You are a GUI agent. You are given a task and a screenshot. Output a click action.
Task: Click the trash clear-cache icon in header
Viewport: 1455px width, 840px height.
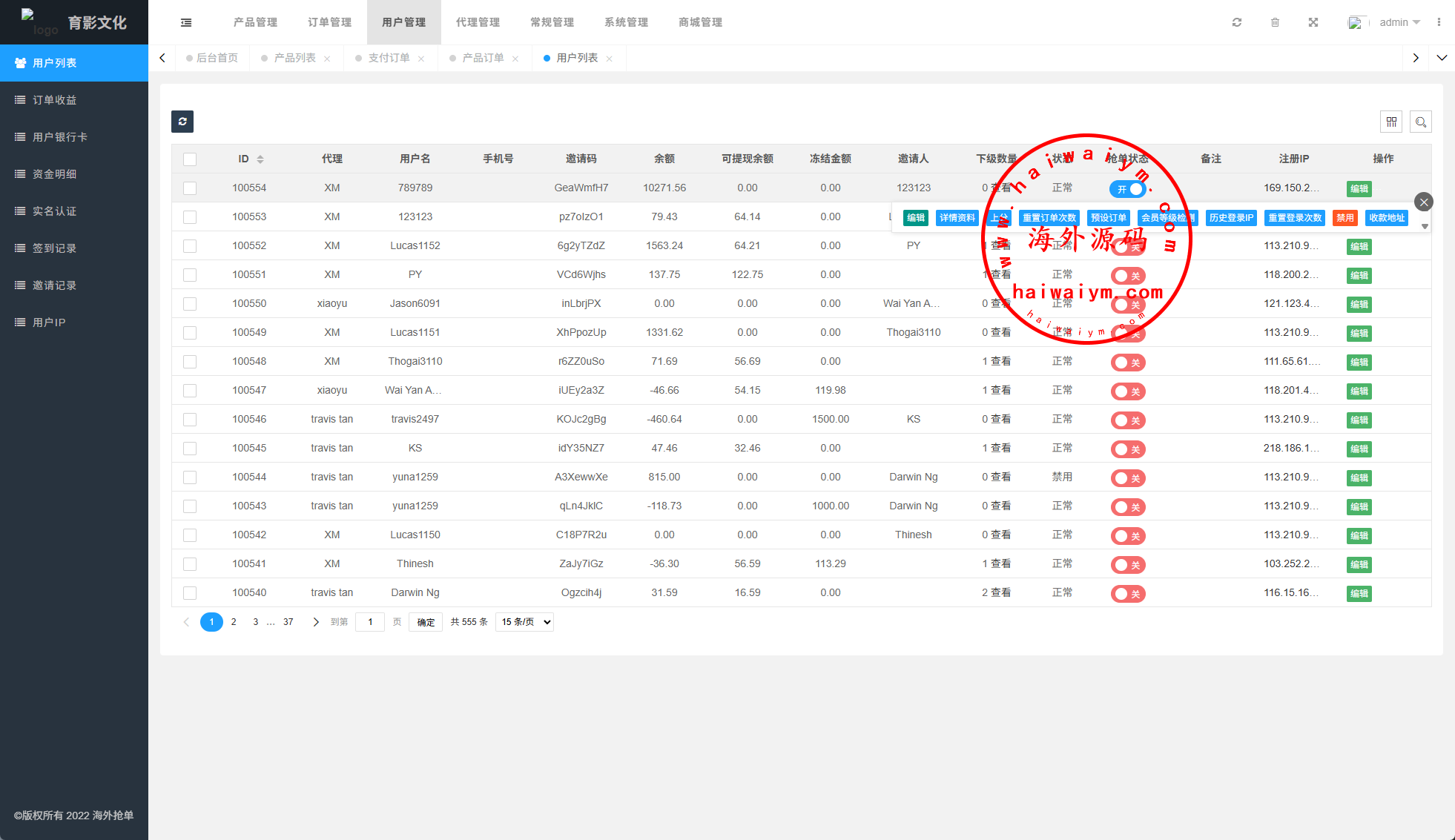[x=1275, y=22]
